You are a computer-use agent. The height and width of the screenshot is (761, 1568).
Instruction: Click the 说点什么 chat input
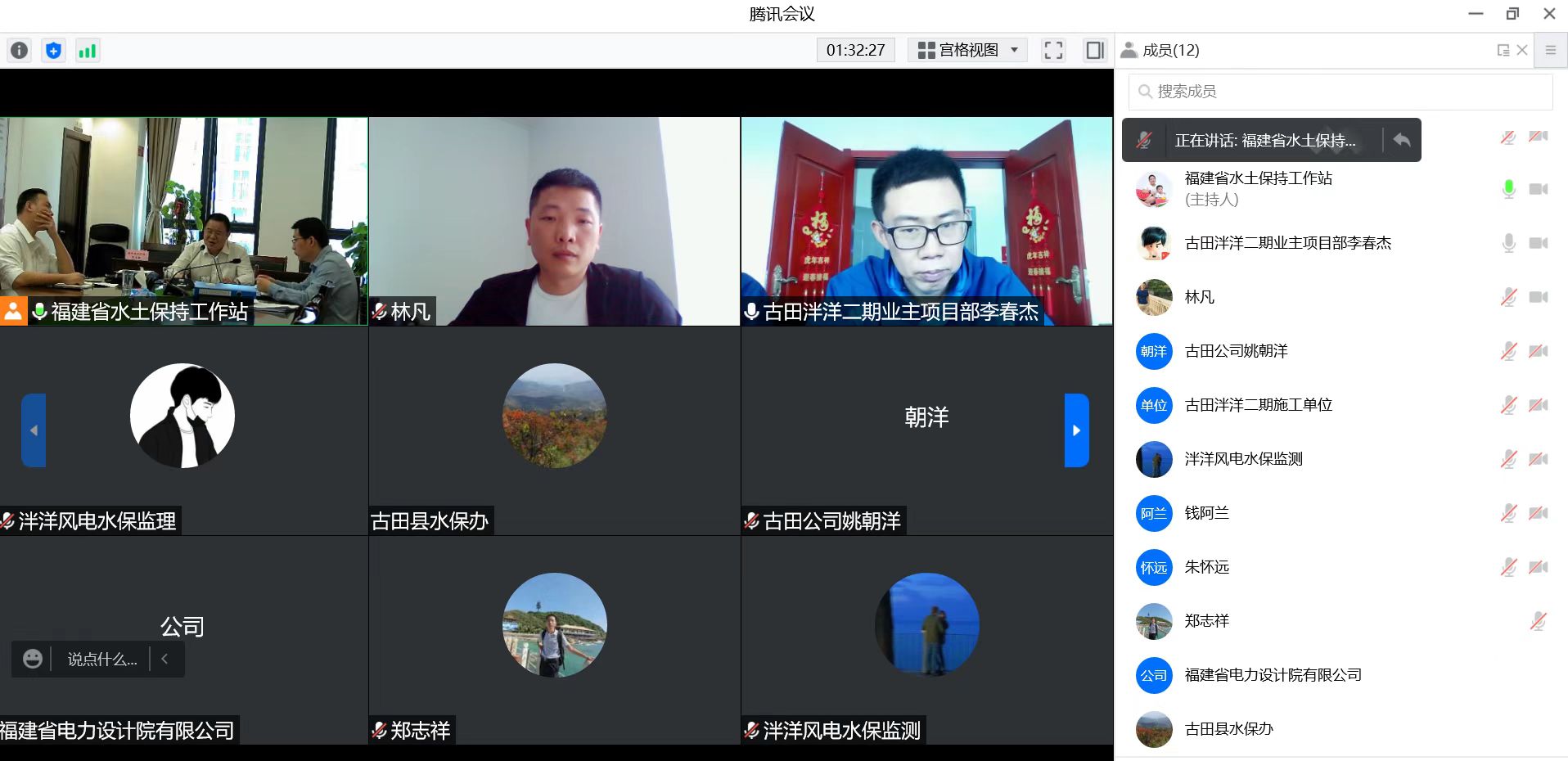coord(101,660)
